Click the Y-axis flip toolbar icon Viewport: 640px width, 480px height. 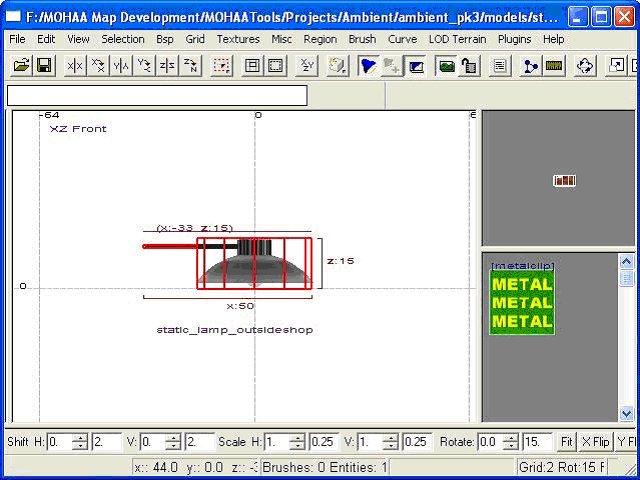121,66
